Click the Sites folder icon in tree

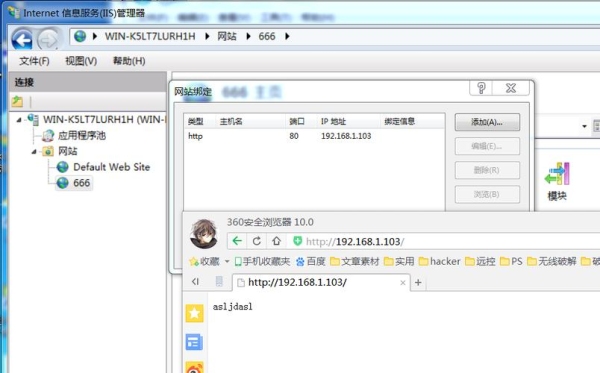pos(48,151)
